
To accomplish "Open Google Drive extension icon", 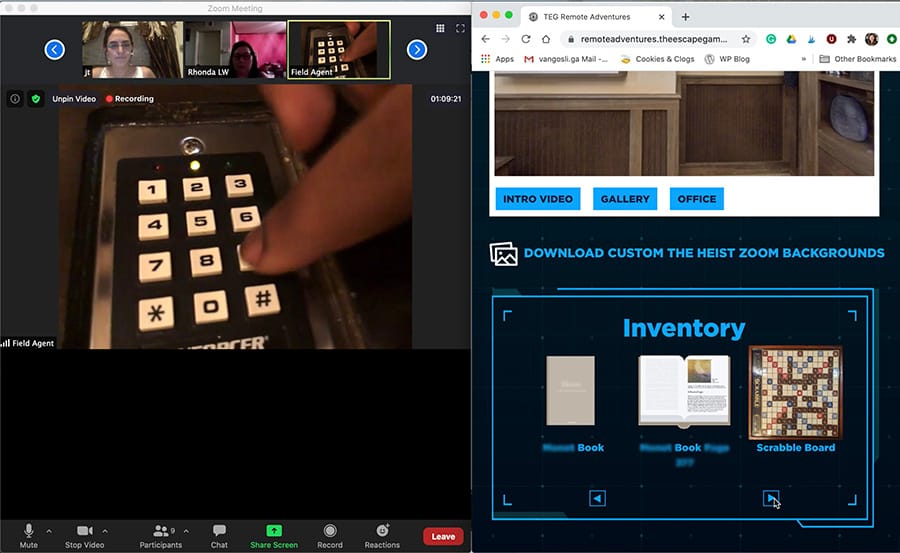I will point(792,39).
